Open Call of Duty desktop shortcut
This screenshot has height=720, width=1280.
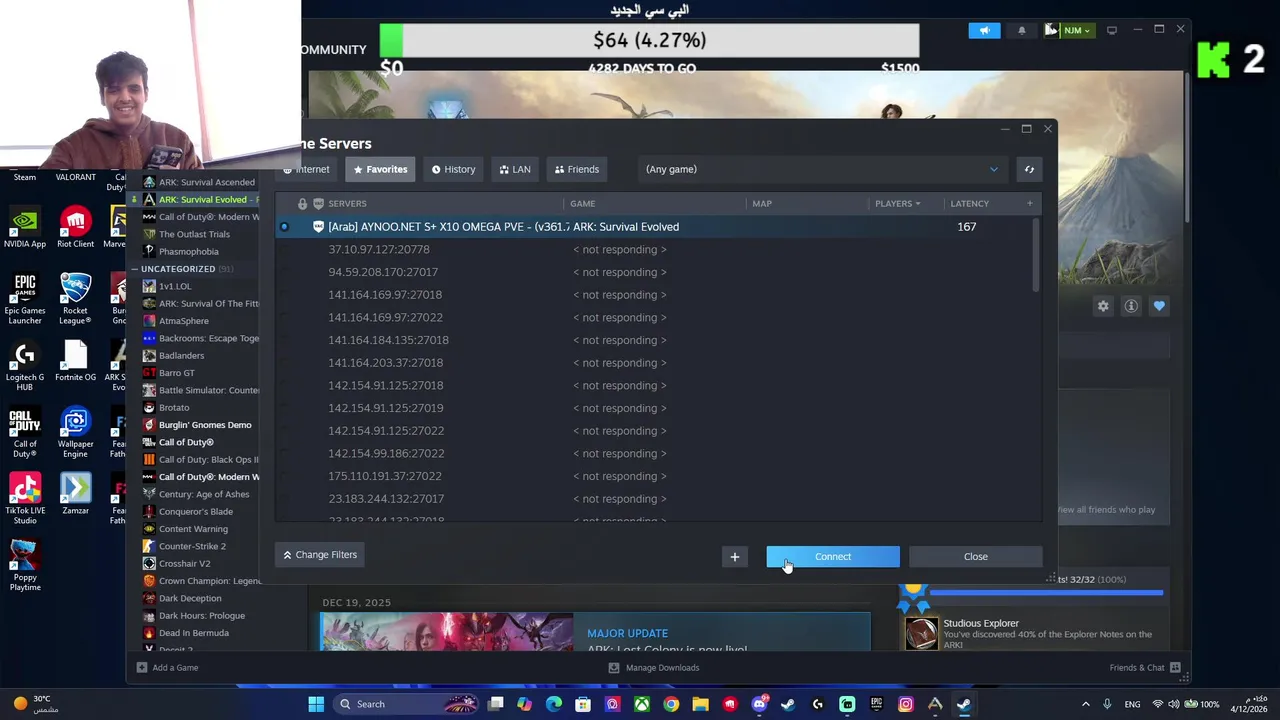click(x=25, y=432)
